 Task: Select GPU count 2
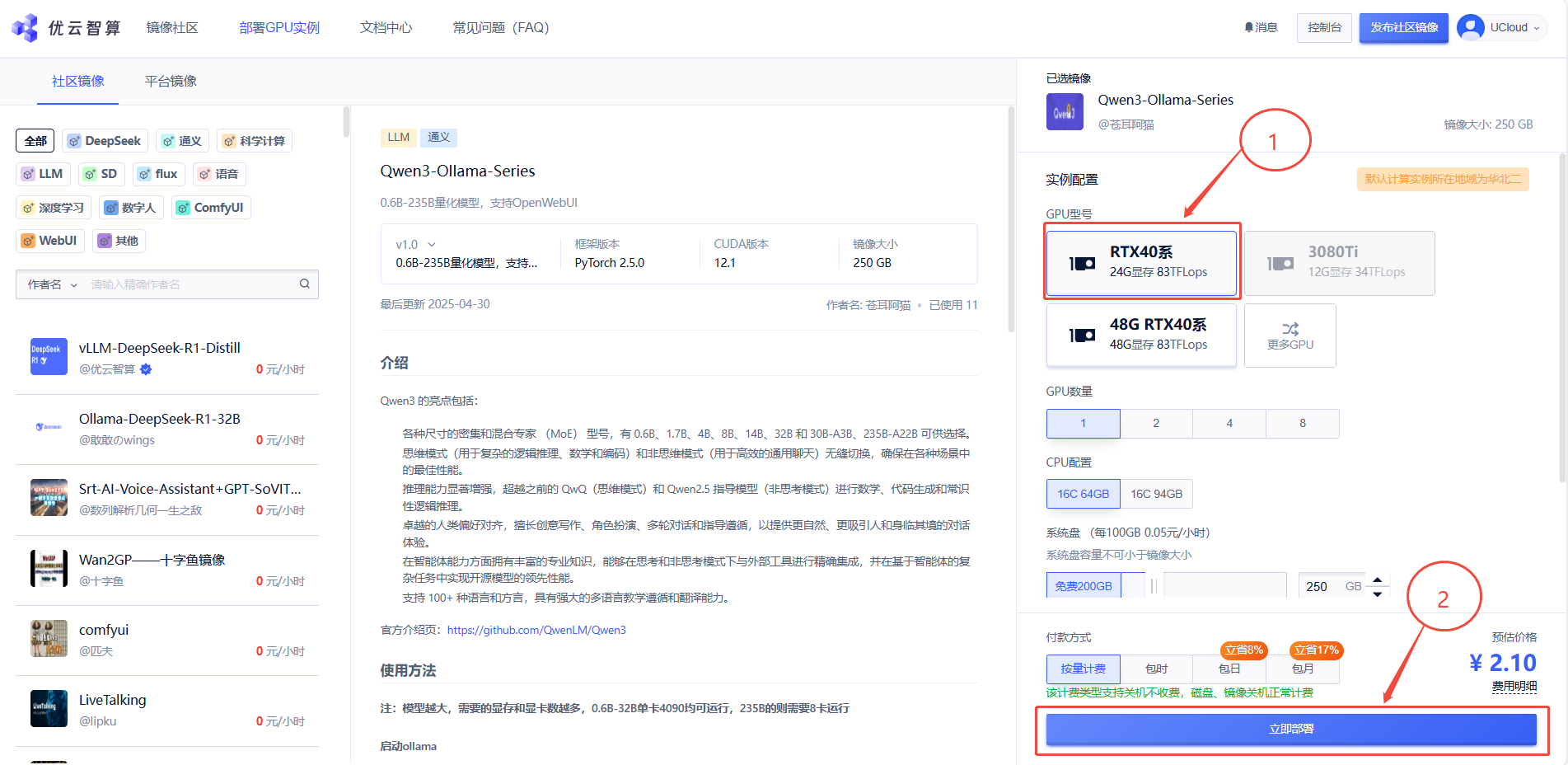pos(1156,423)
